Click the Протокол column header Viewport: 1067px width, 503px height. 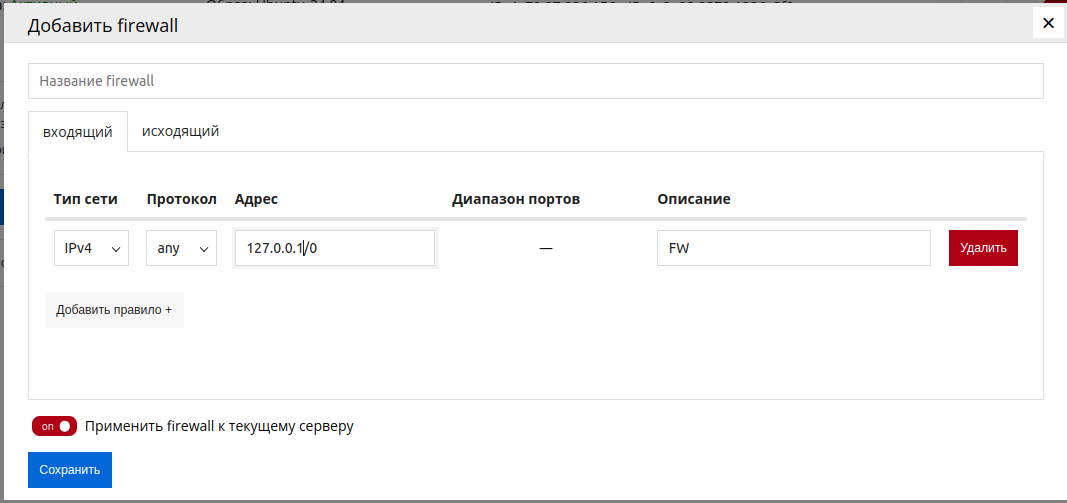[182, 199]
